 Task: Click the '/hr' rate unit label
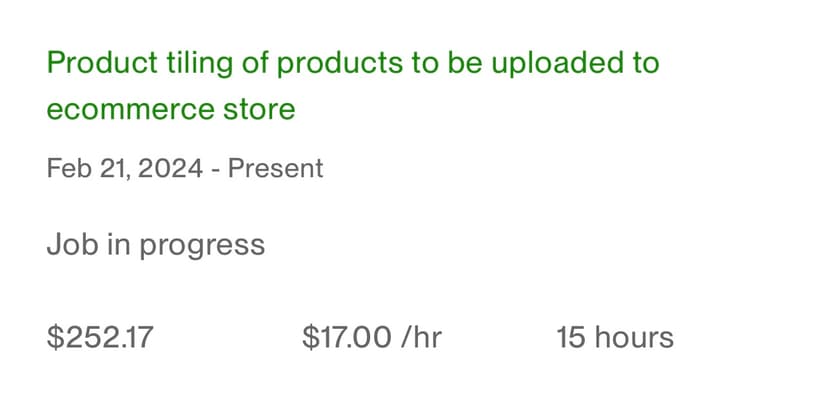421,338
